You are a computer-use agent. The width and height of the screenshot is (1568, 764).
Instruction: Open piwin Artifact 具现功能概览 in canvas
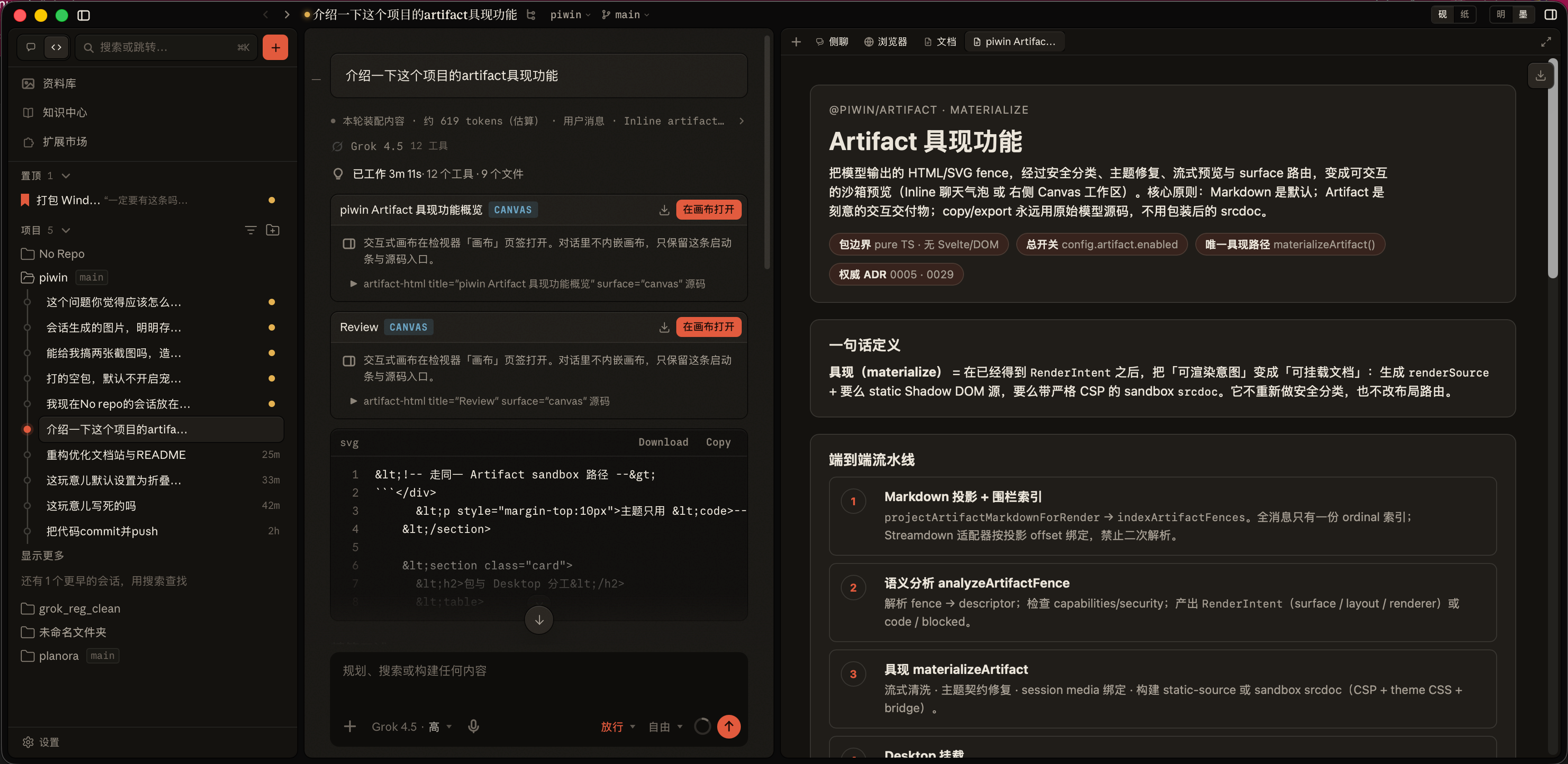tap(708, 210)
